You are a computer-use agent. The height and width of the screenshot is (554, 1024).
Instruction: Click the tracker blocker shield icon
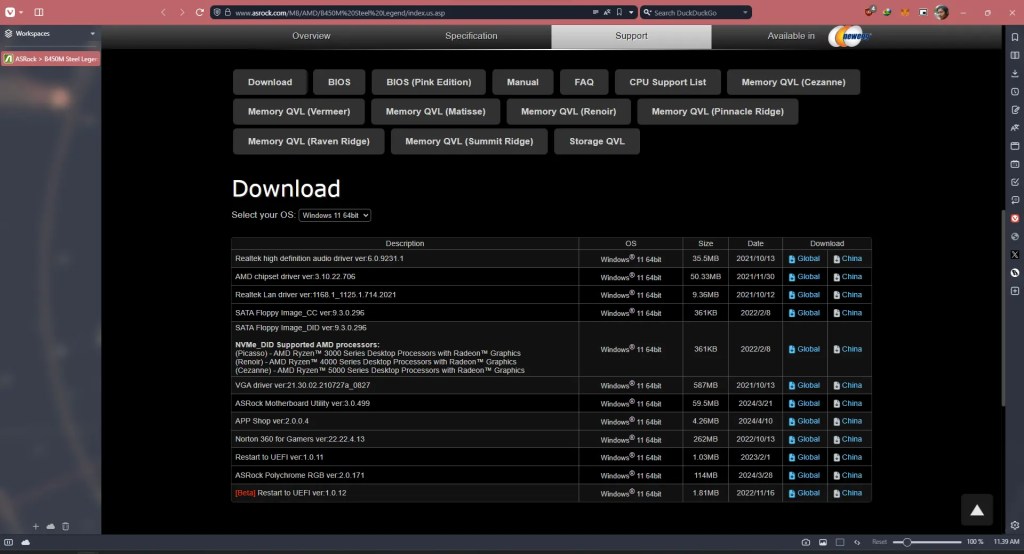point(217,12)
